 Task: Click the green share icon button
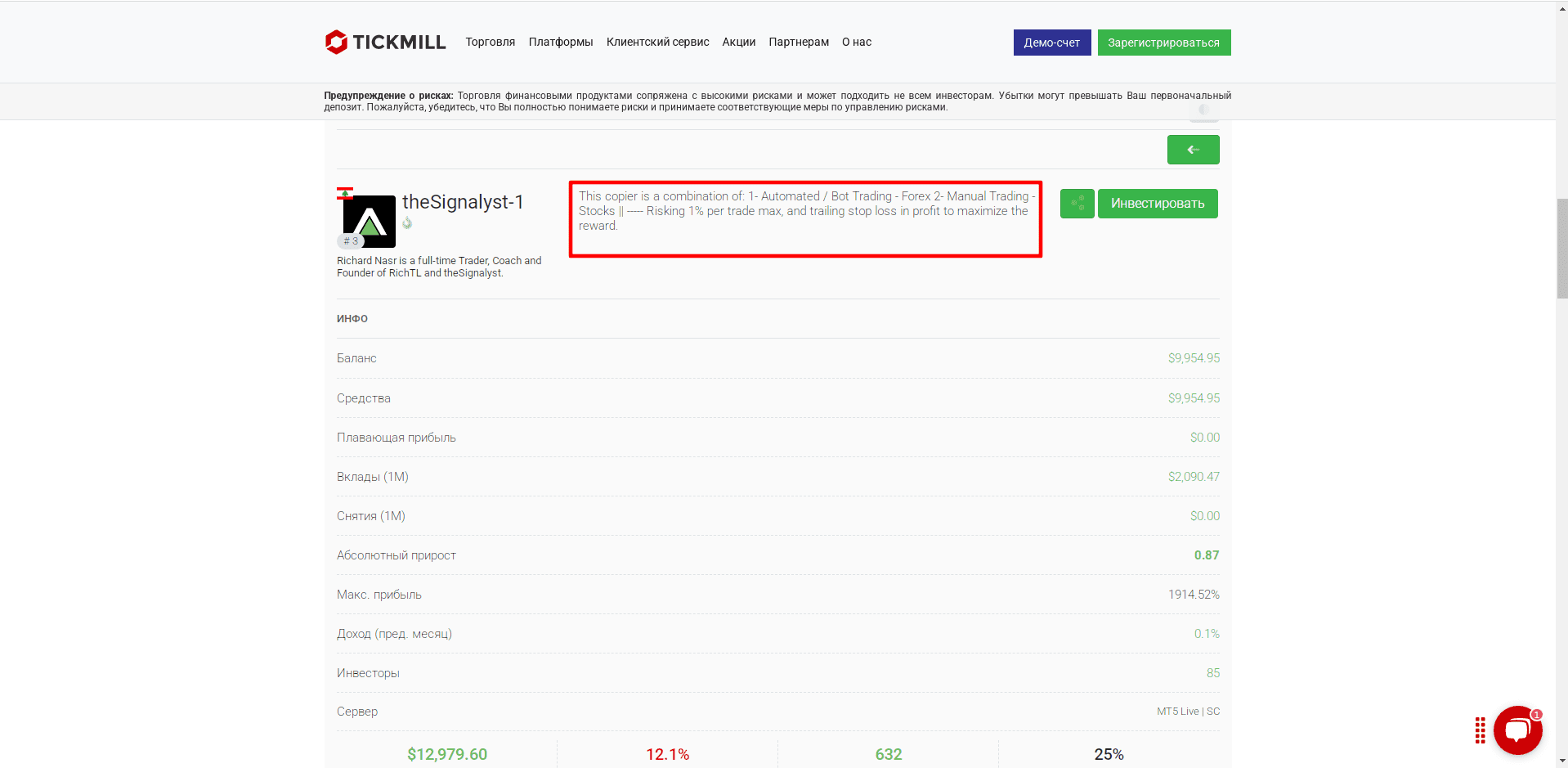point(1077,204)
